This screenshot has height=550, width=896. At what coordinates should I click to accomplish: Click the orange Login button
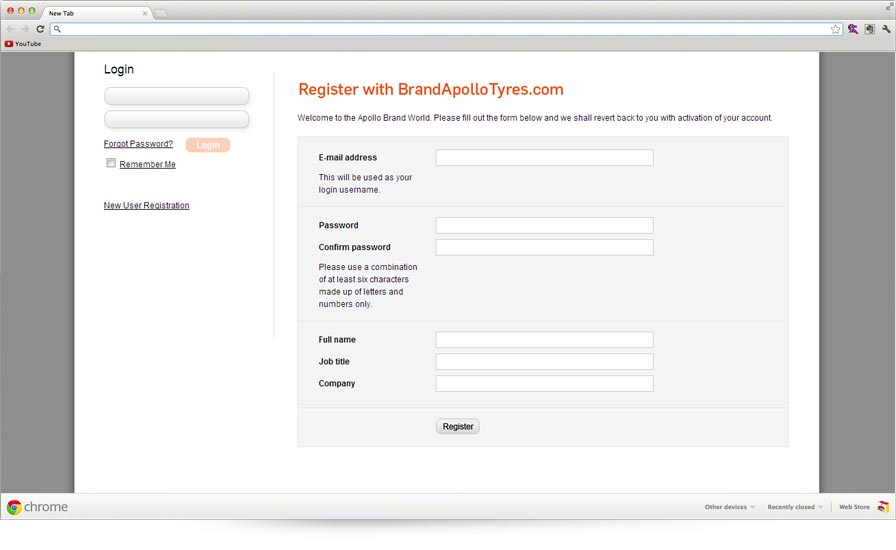[x=207, y=145]
